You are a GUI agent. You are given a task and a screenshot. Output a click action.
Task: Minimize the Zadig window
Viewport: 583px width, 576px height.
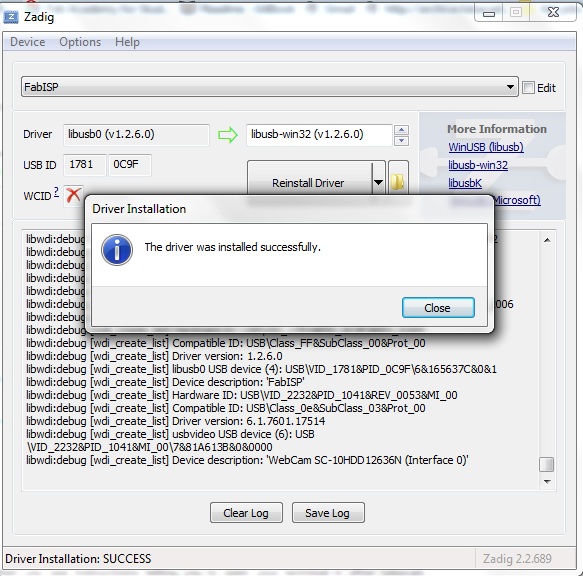click(489, 13)
